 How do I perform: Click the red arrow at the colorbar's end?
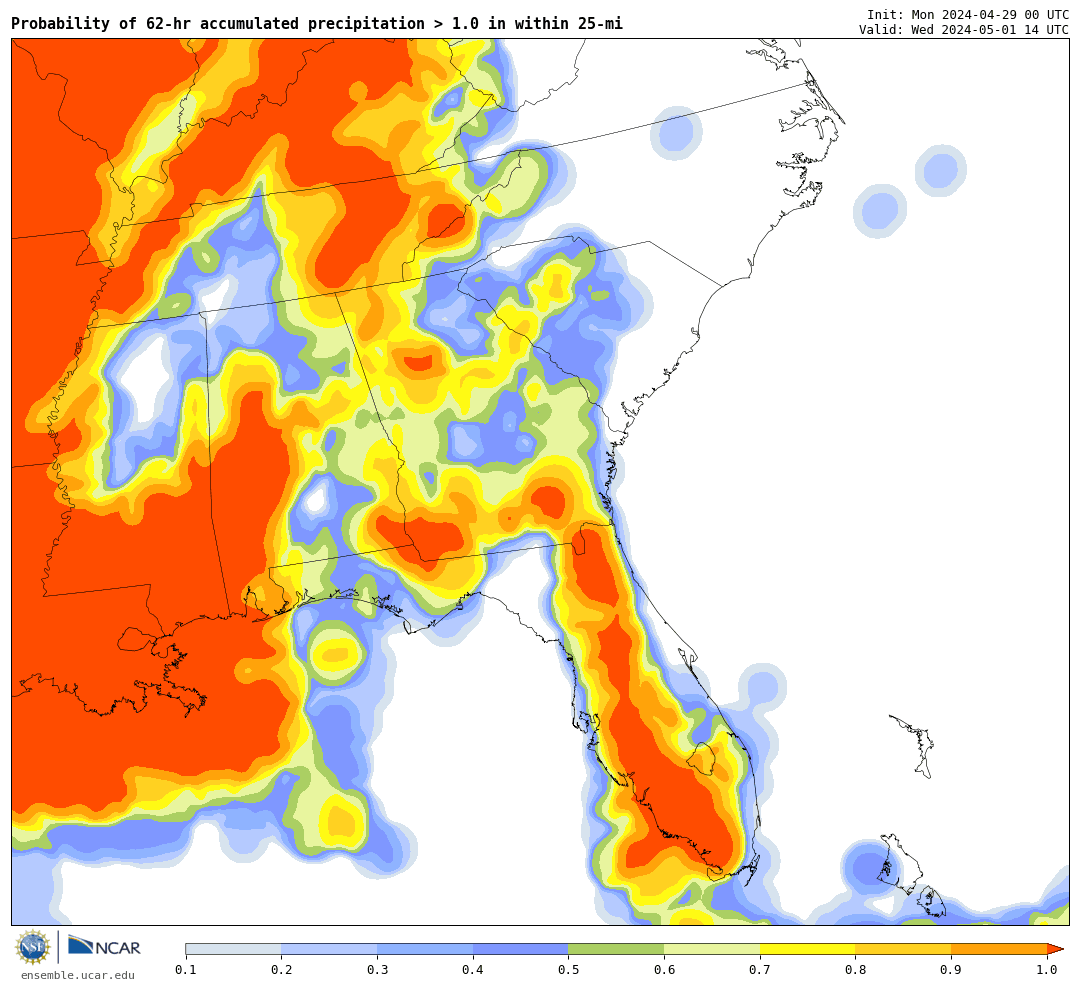click(1055, 949)
